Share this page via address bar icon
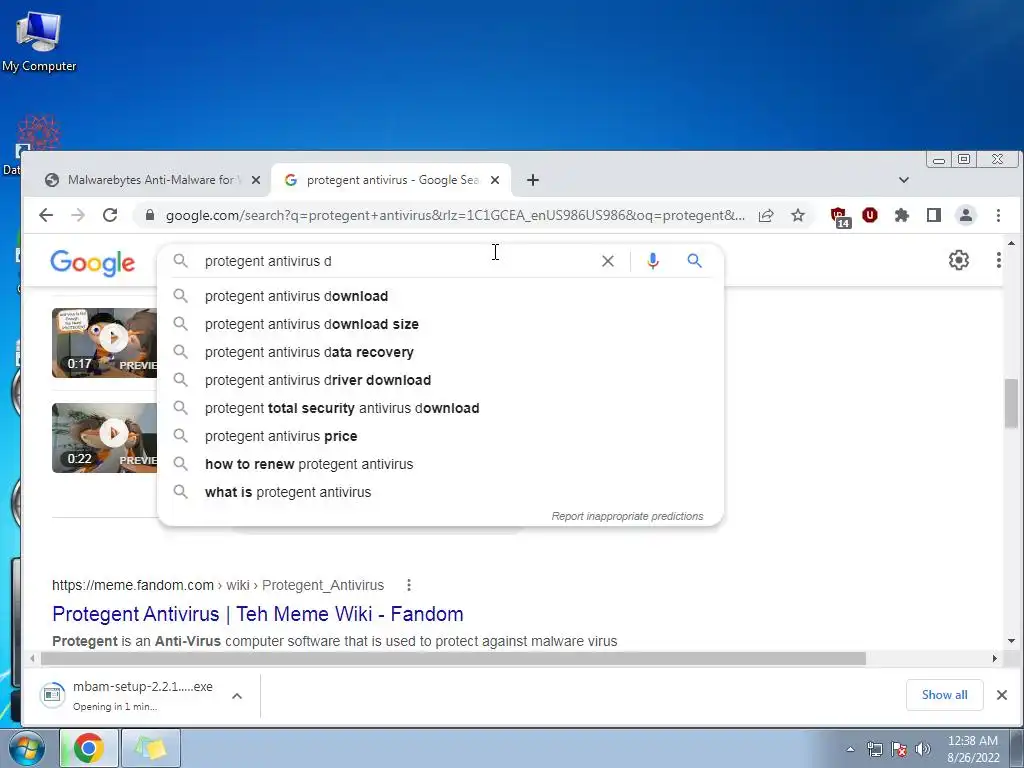The image size is (1024, 768). click(x=766, y=215)
